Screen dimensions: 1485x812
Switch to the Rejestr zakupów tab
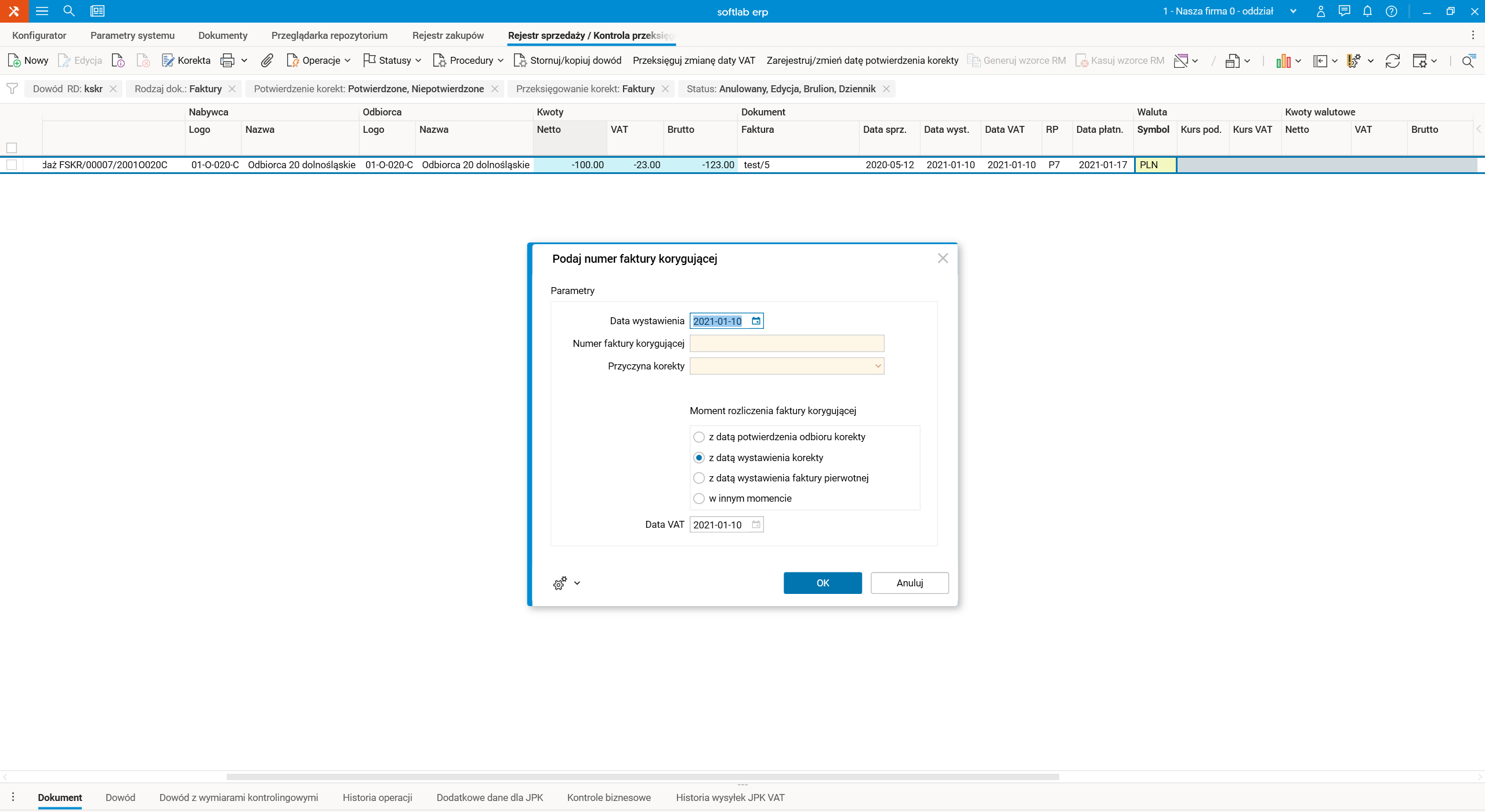click(x=447, y=35)
